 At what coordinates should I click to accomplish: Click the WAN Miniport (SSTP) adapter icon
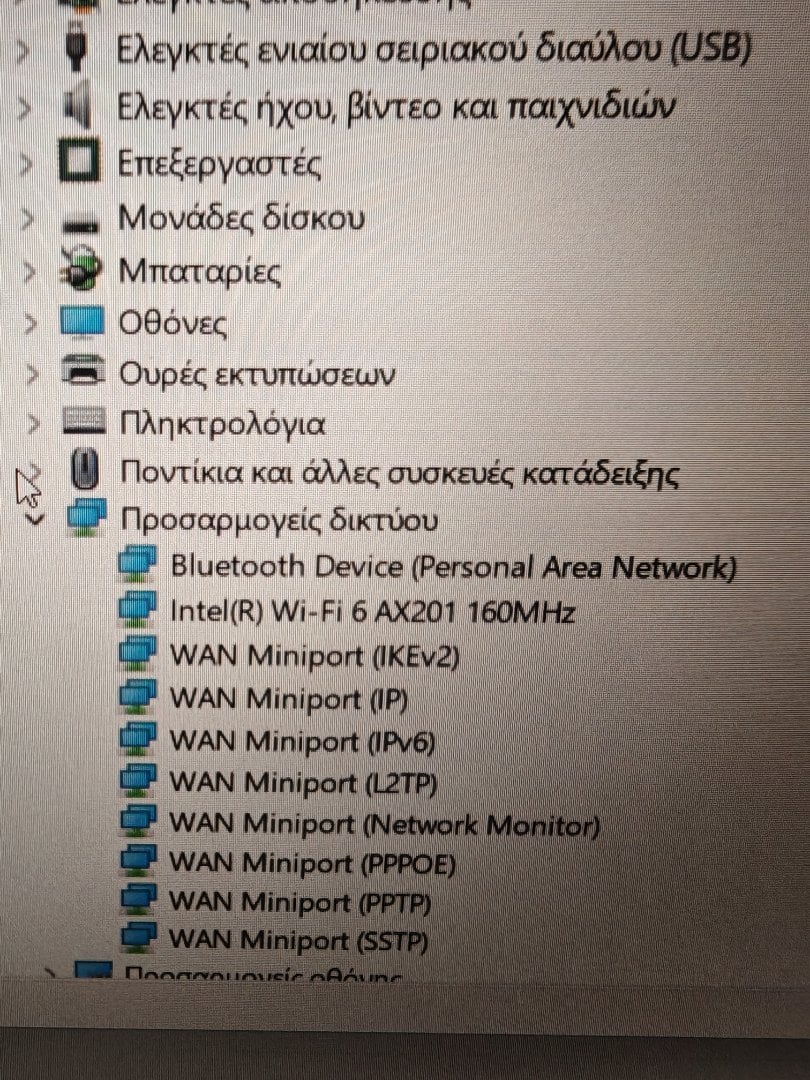pyautogui.click(x=138, y=938)
